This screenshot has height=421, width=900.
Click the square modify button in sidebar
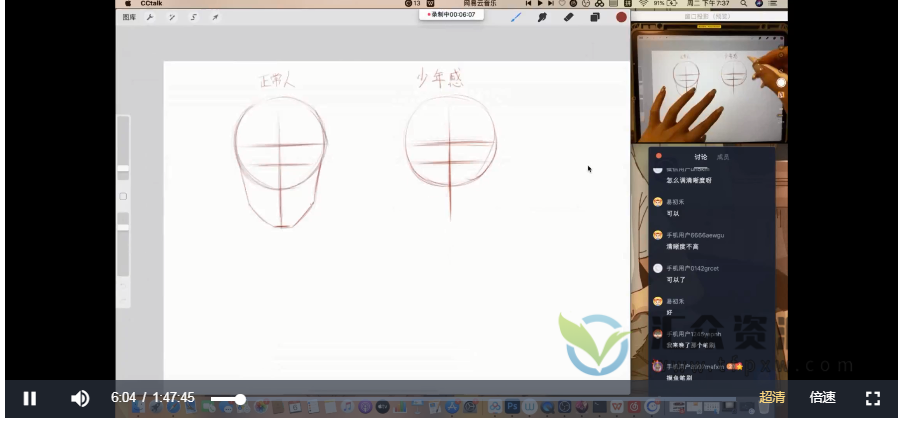tap(123, 196)
